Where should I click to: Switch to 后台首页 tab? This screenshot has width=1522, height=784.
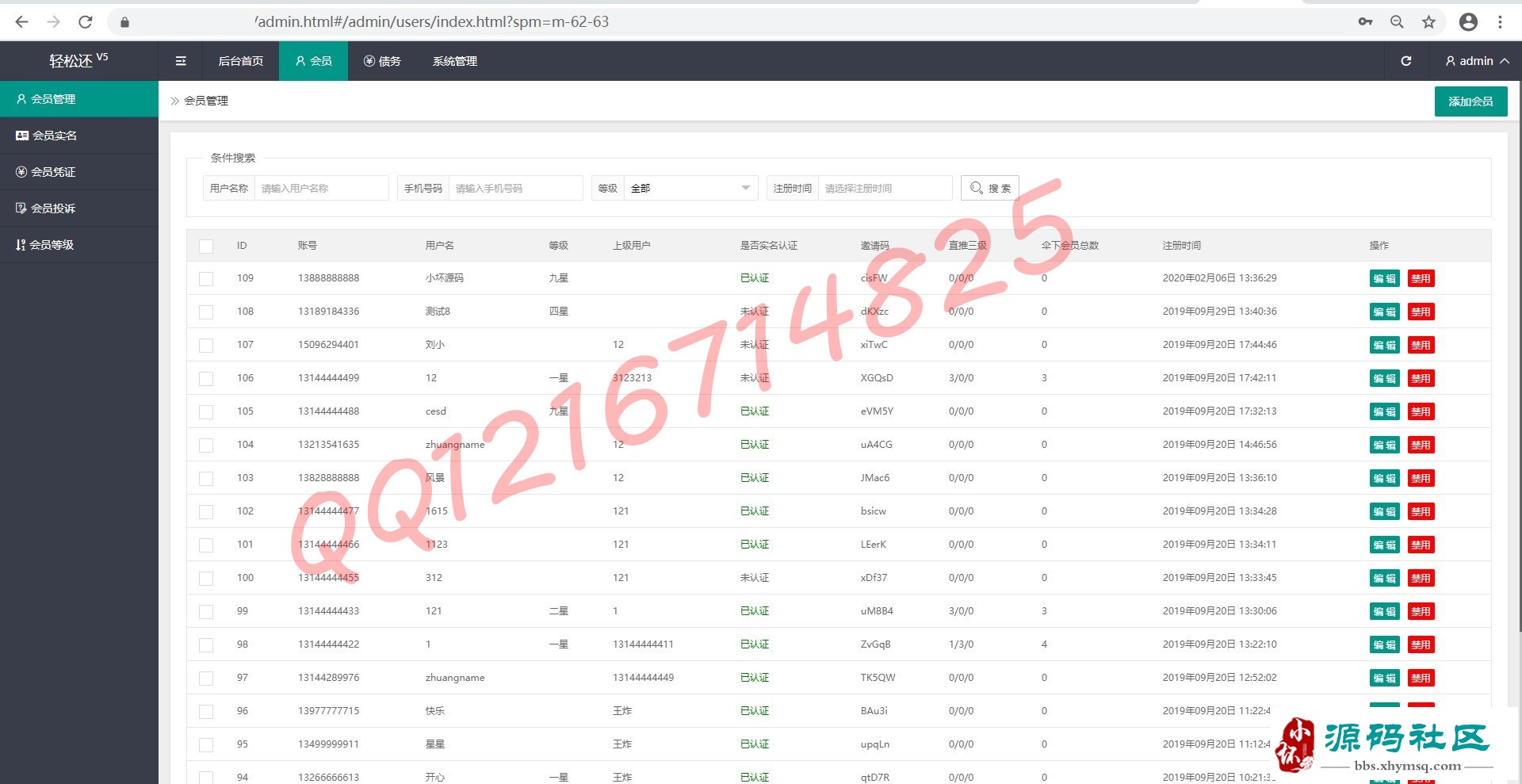point(241,61)
